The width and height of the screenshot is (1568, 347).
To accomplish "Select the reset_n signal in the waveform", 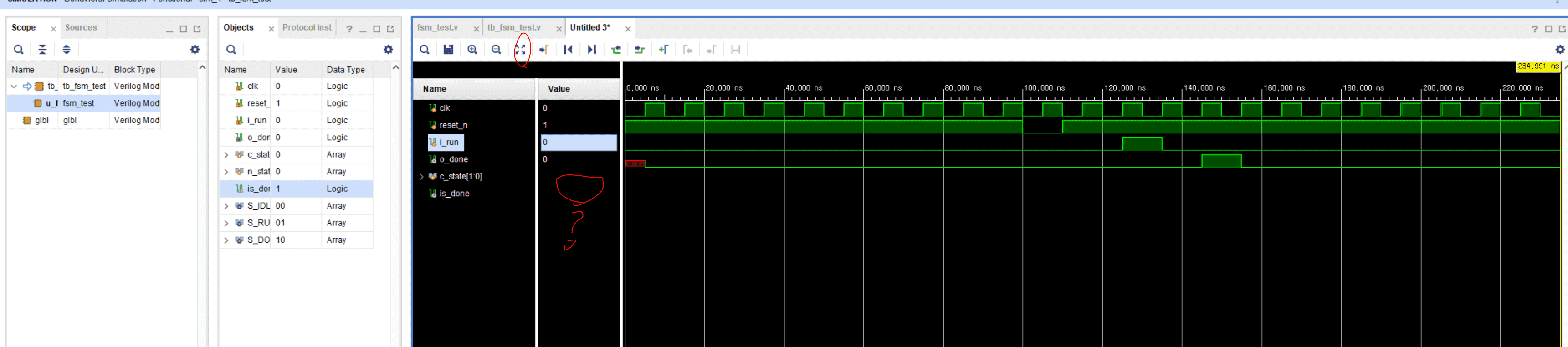I will click(x=453, y=125).
